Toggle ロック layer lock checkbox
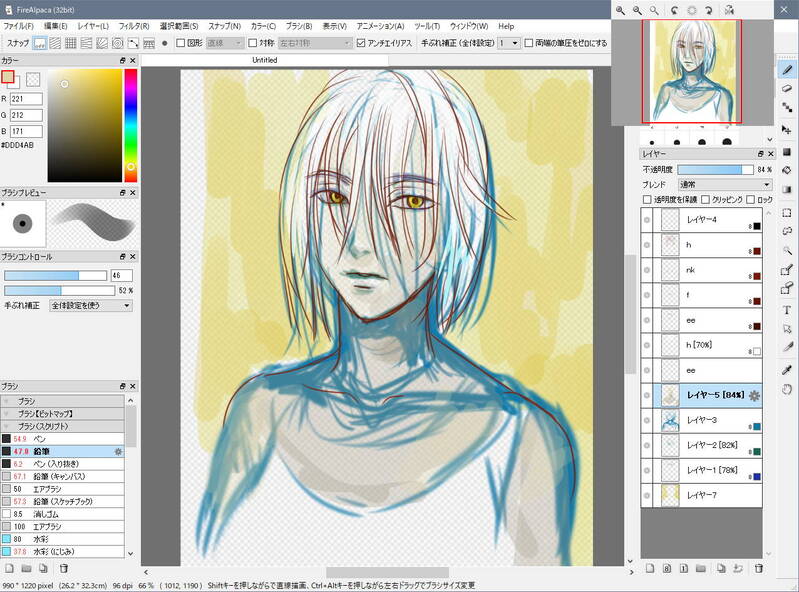This screenshot has height=592, width=799. point(750,200)
